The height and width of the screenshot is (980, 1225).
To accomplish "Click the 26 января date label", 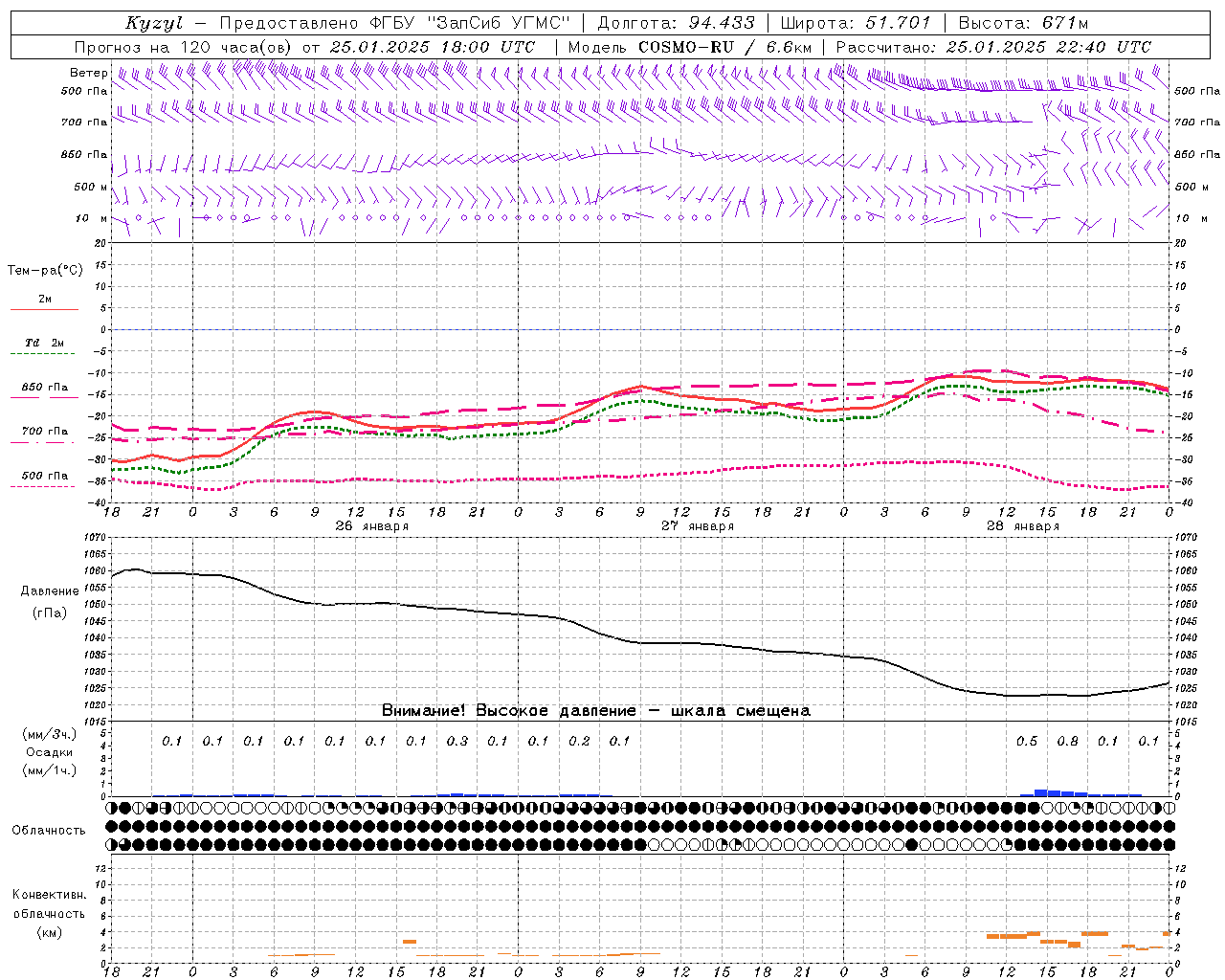I will 371,526.
